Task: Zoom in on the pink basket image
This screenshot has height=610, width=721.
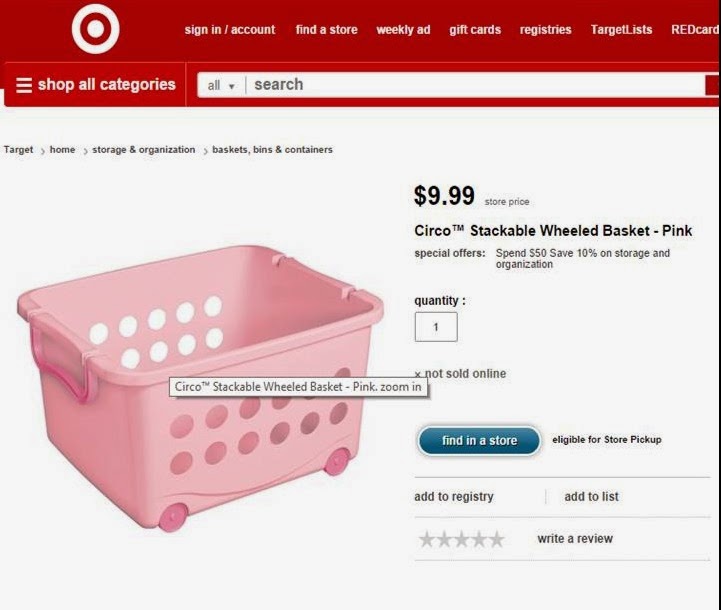Action: point(200,388)
